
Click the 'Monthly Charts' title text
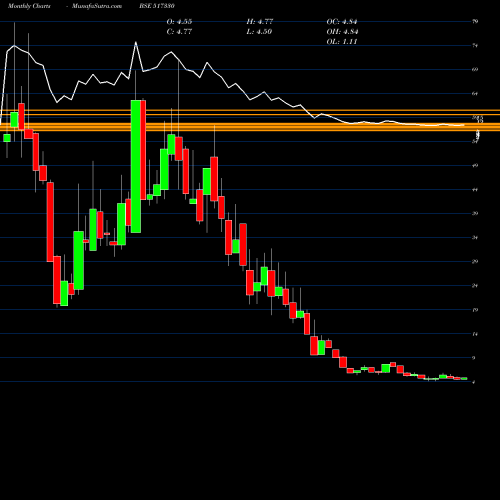29,6
